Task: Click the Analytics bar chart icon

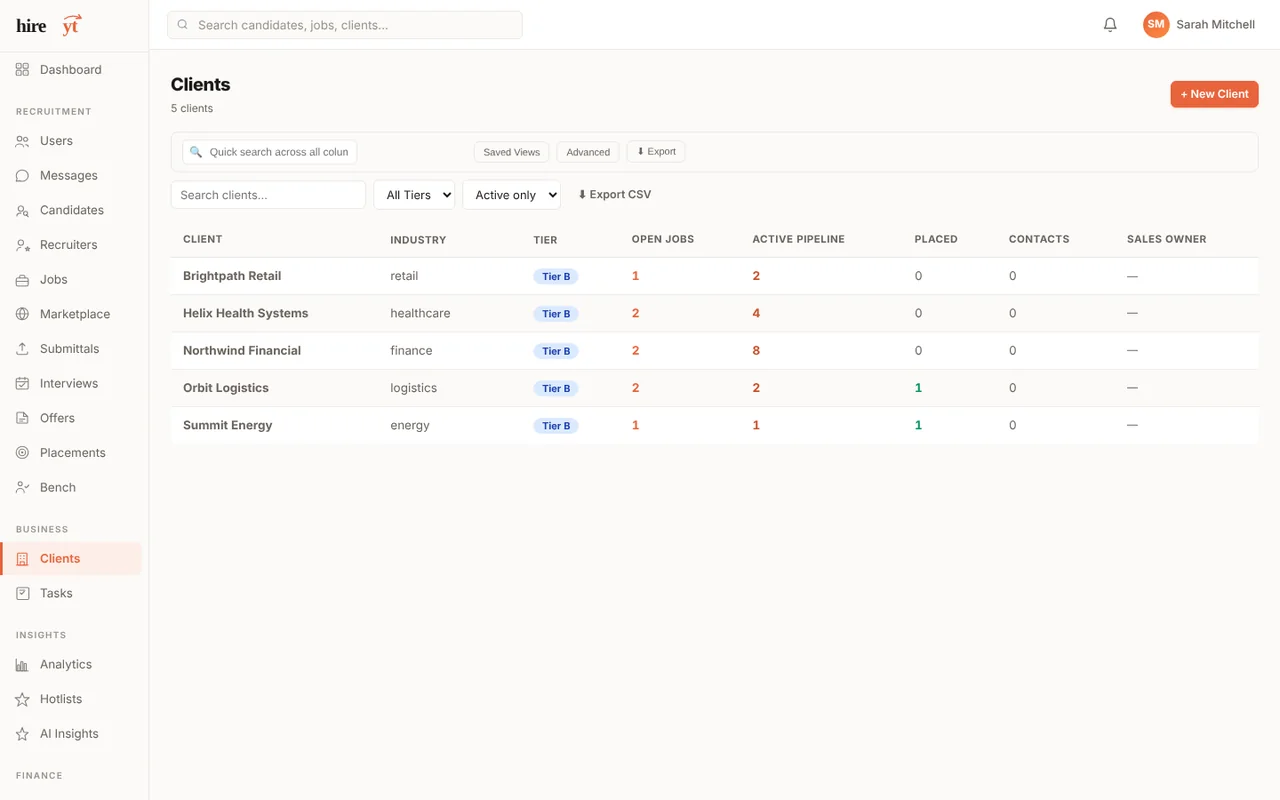Action: click(x=22, y=665)
